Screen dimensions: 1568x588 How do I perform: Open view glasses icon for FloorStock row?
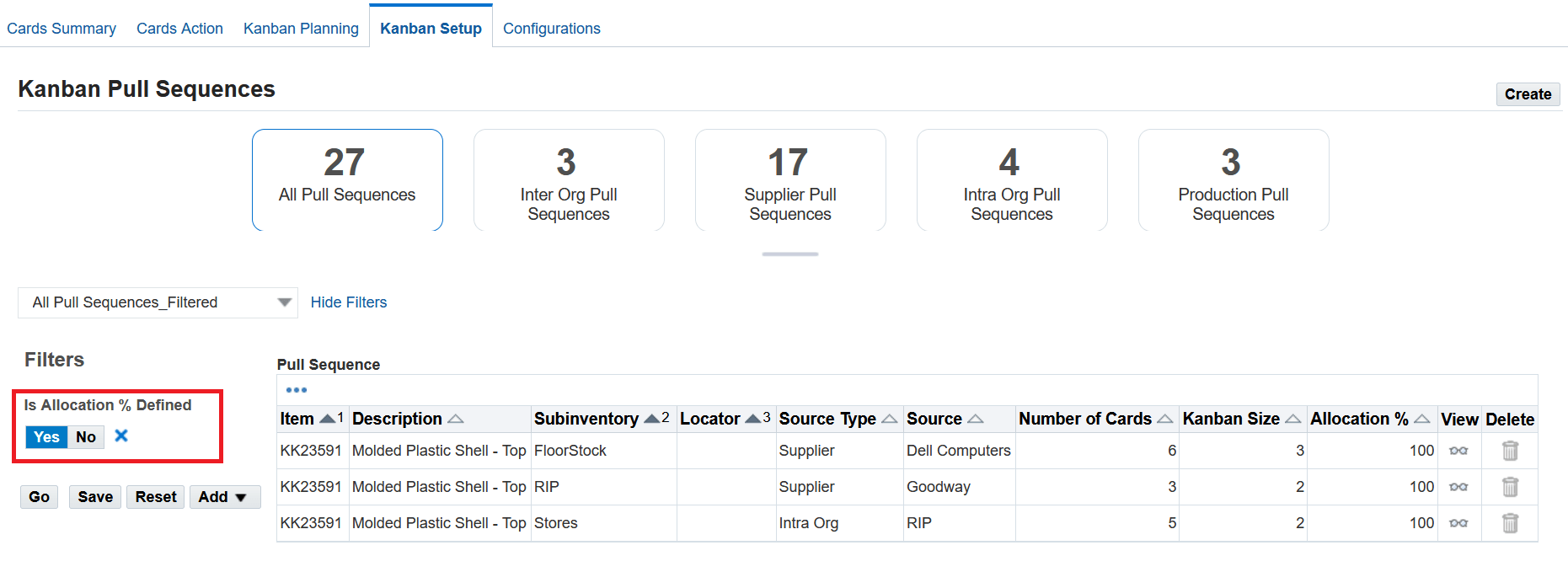1458,451
